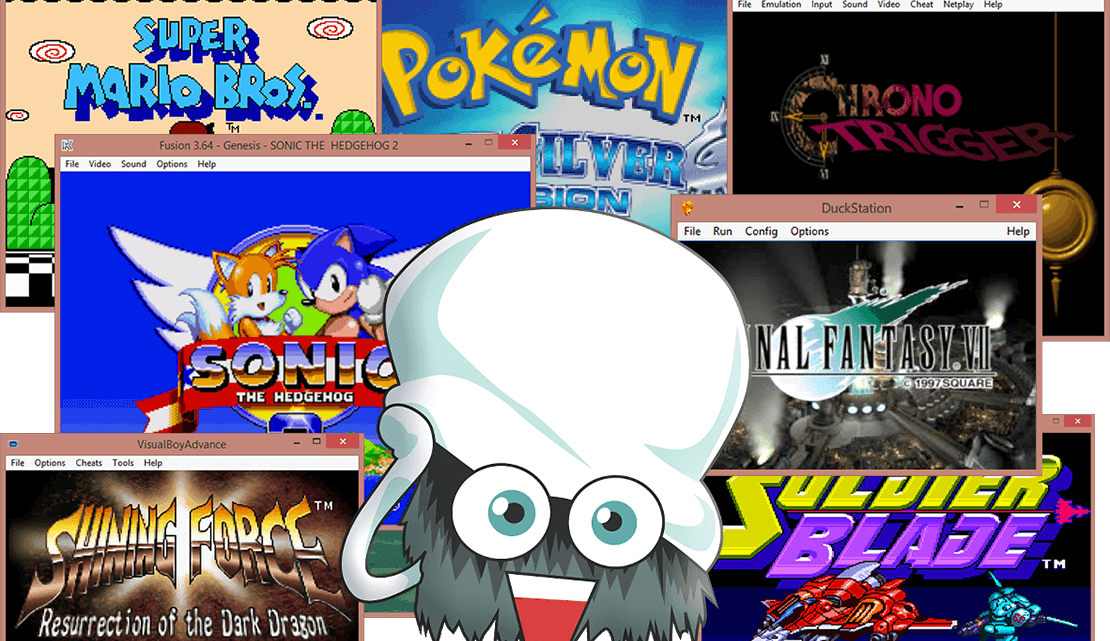Close the Soldier Blade emulator window

tap(1077, 421)
